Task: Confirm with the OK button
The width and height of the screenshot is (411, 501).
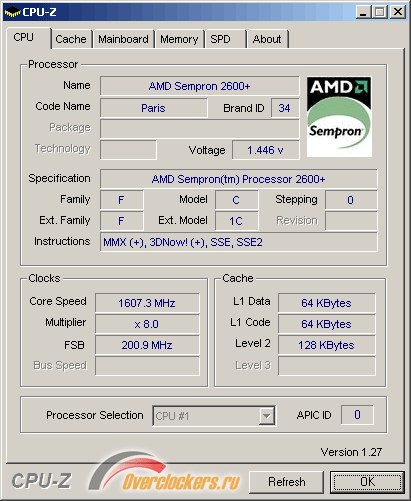Action: tap(367, 482)
